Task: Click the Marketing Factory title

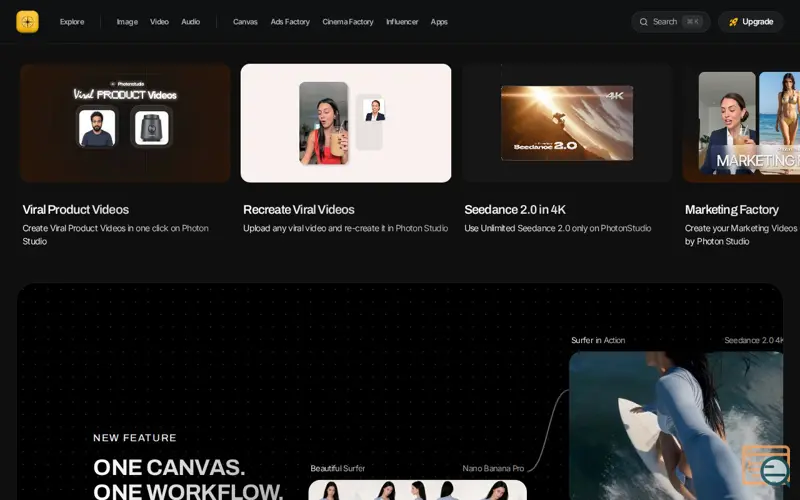Action: pos(732,210)
